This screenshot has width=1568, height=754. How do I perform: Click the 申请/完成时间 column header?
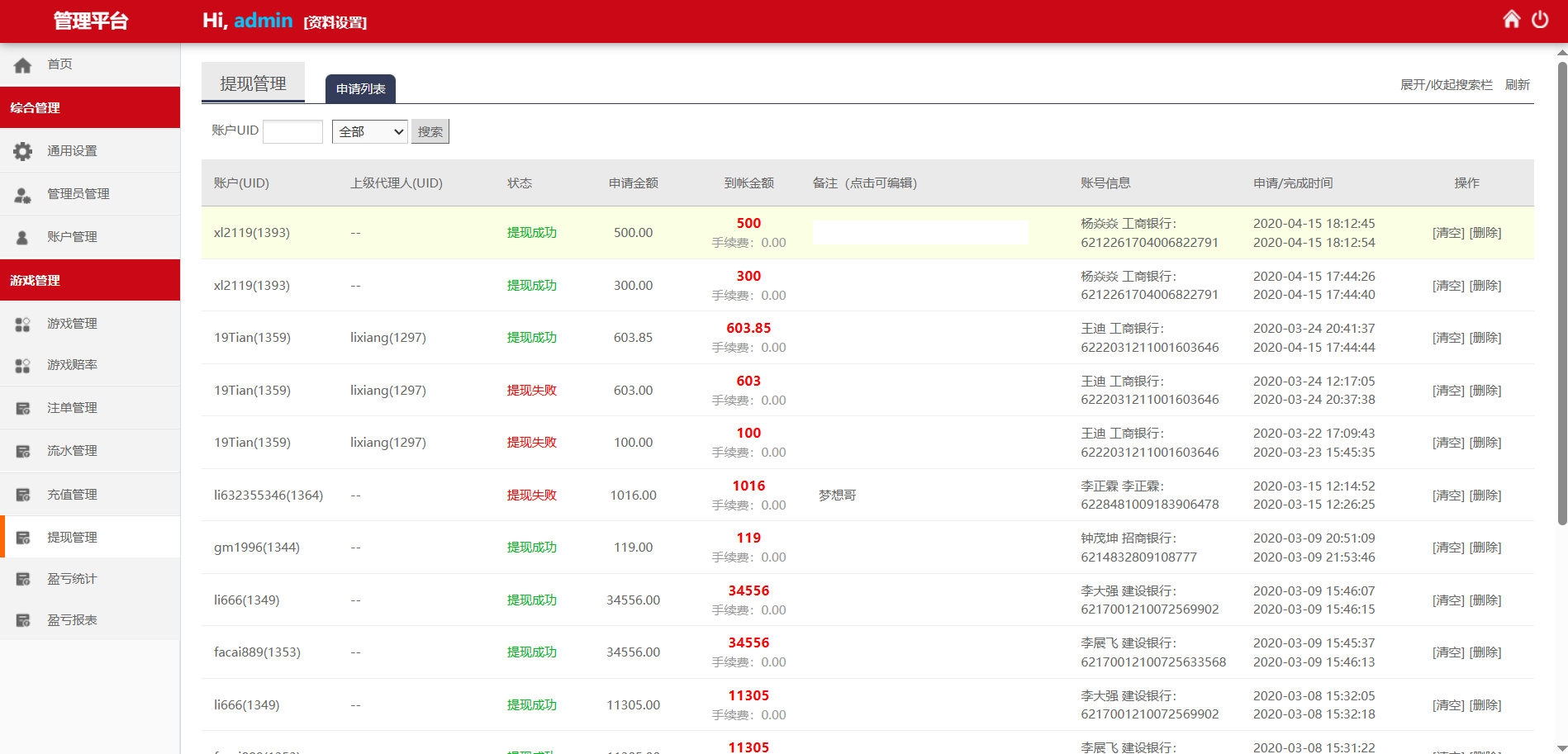pos(1293,183)
